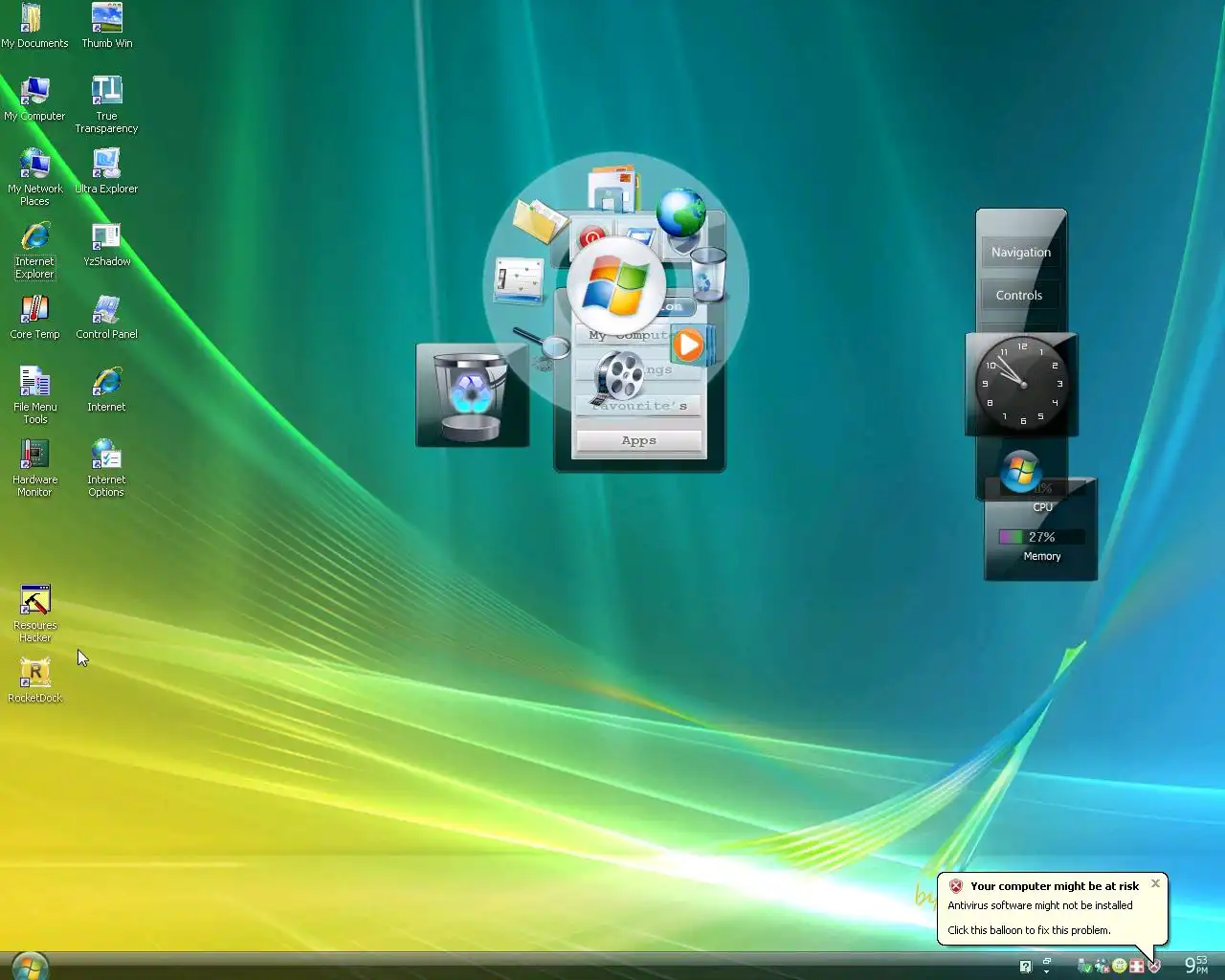
Task: Open the mail inbox icon in the circular launcher
Action: 612,189
